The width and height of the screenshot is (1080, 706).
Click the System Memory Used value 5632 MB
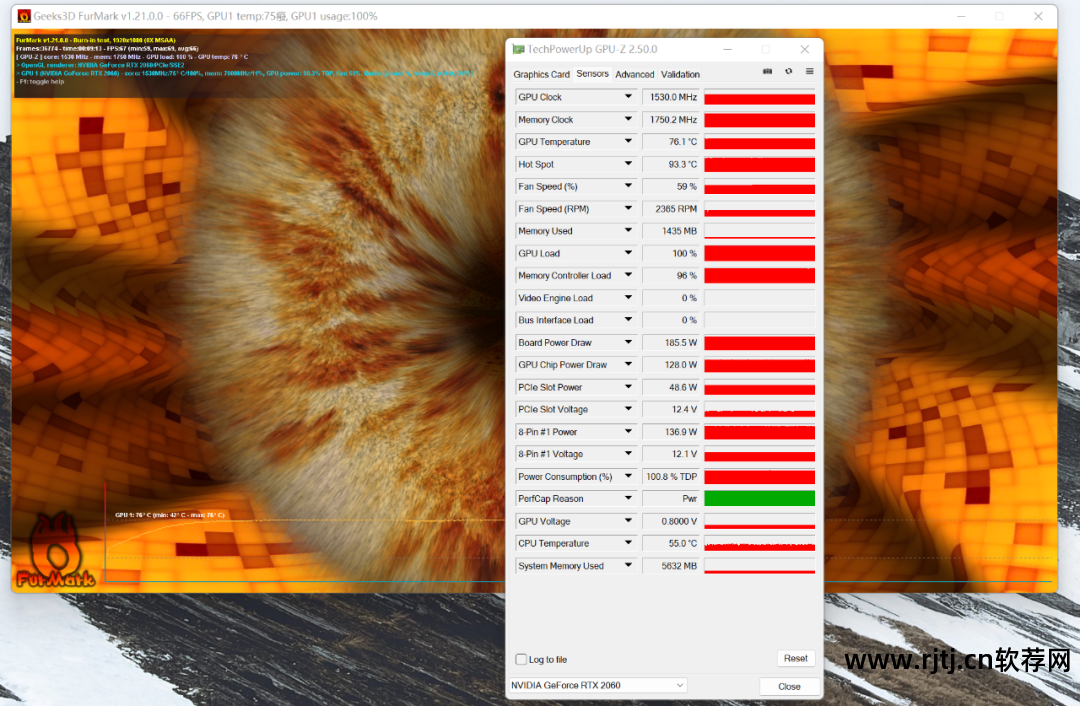tap(679, 565)
